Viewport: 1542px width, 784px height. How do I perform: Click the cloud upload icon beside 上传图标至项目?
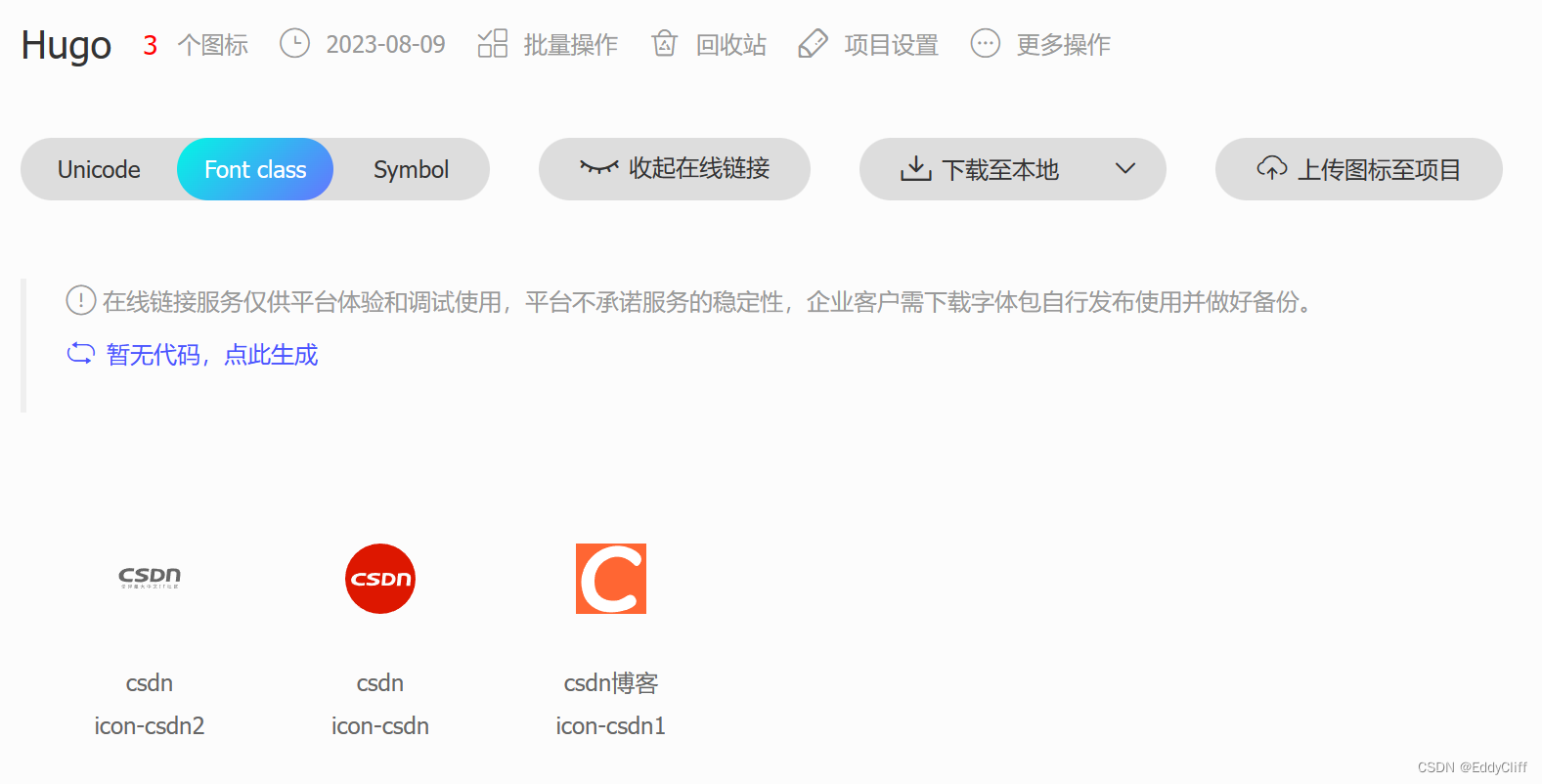(1272, 168)
